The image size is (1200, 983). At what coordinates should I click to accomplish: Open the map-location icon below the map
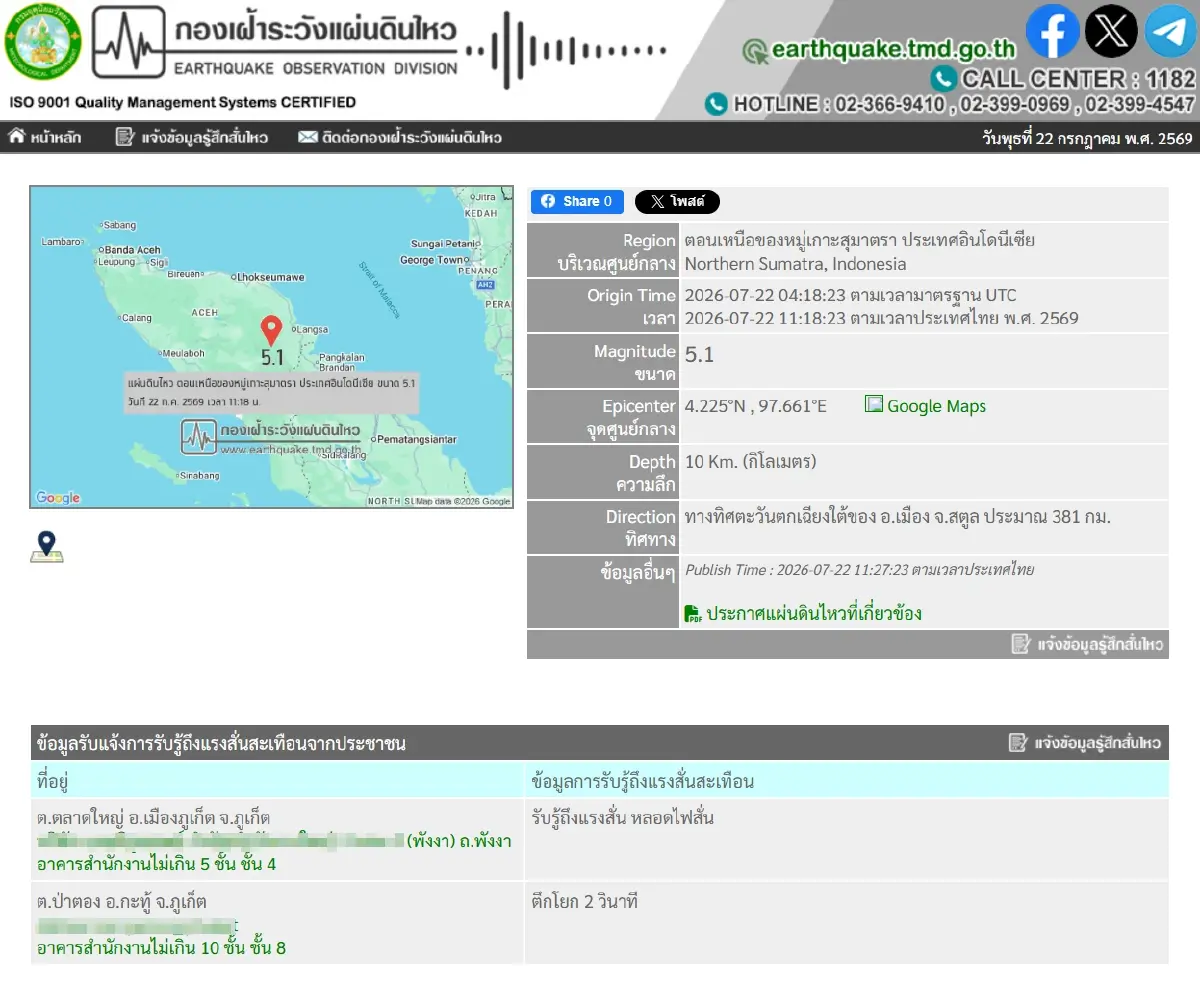point(46,547)
